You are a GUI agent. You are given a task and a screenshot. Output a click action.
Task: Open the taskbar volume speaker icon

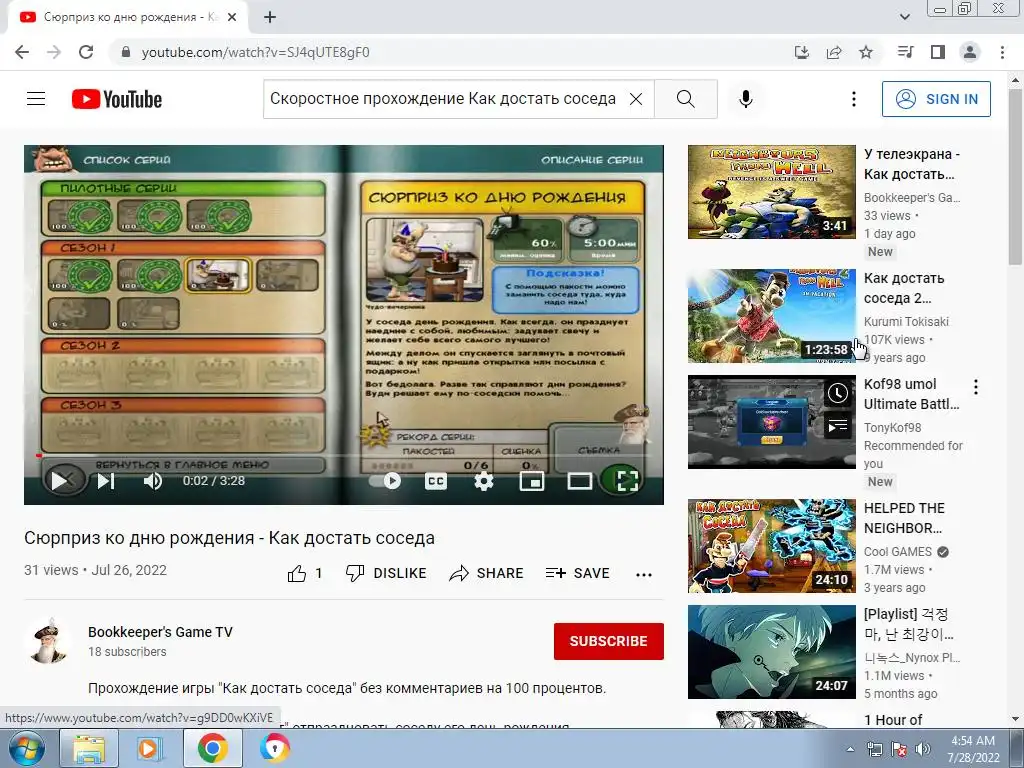point(923,750)
